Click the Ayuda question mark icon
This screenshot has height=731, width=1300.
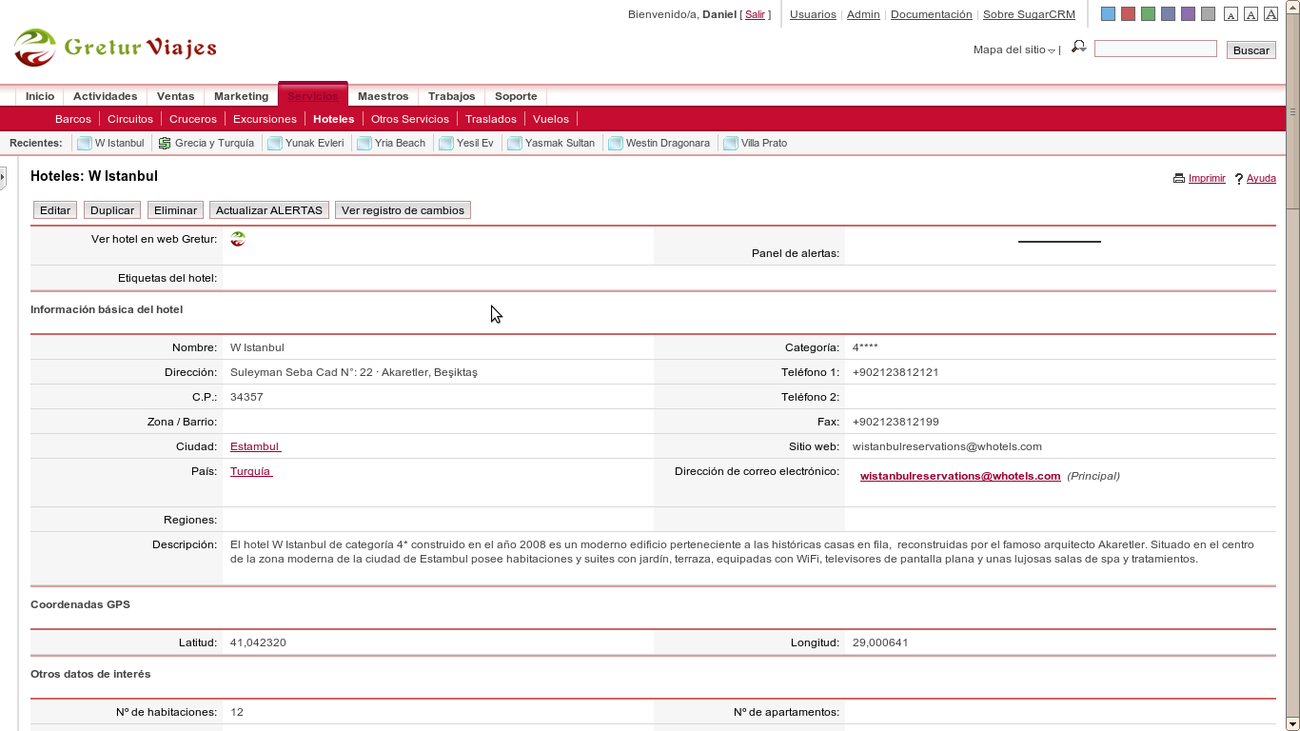click(x=1240, y=178)
